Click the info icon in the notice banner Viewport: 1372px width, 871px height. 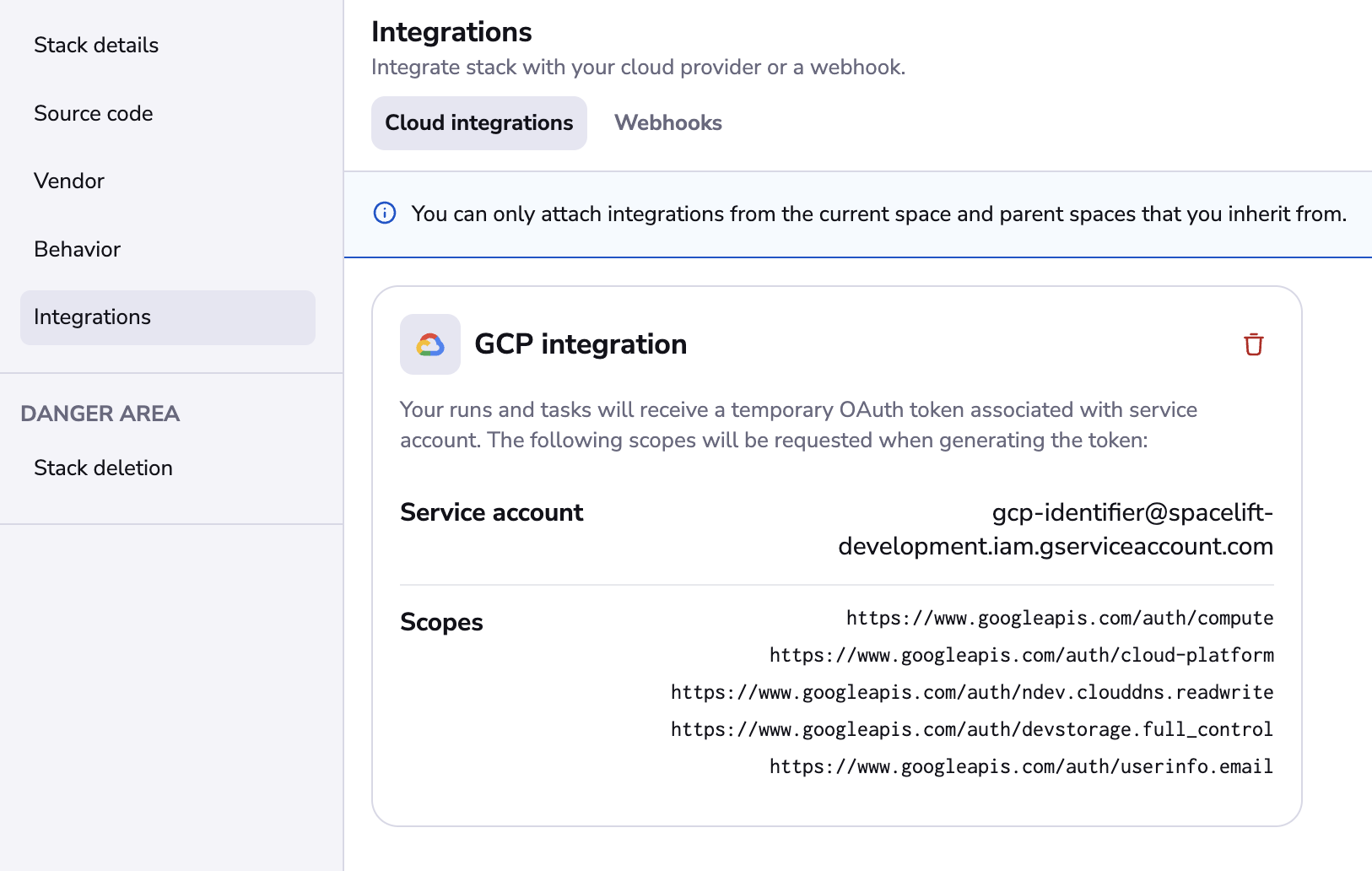384,214
